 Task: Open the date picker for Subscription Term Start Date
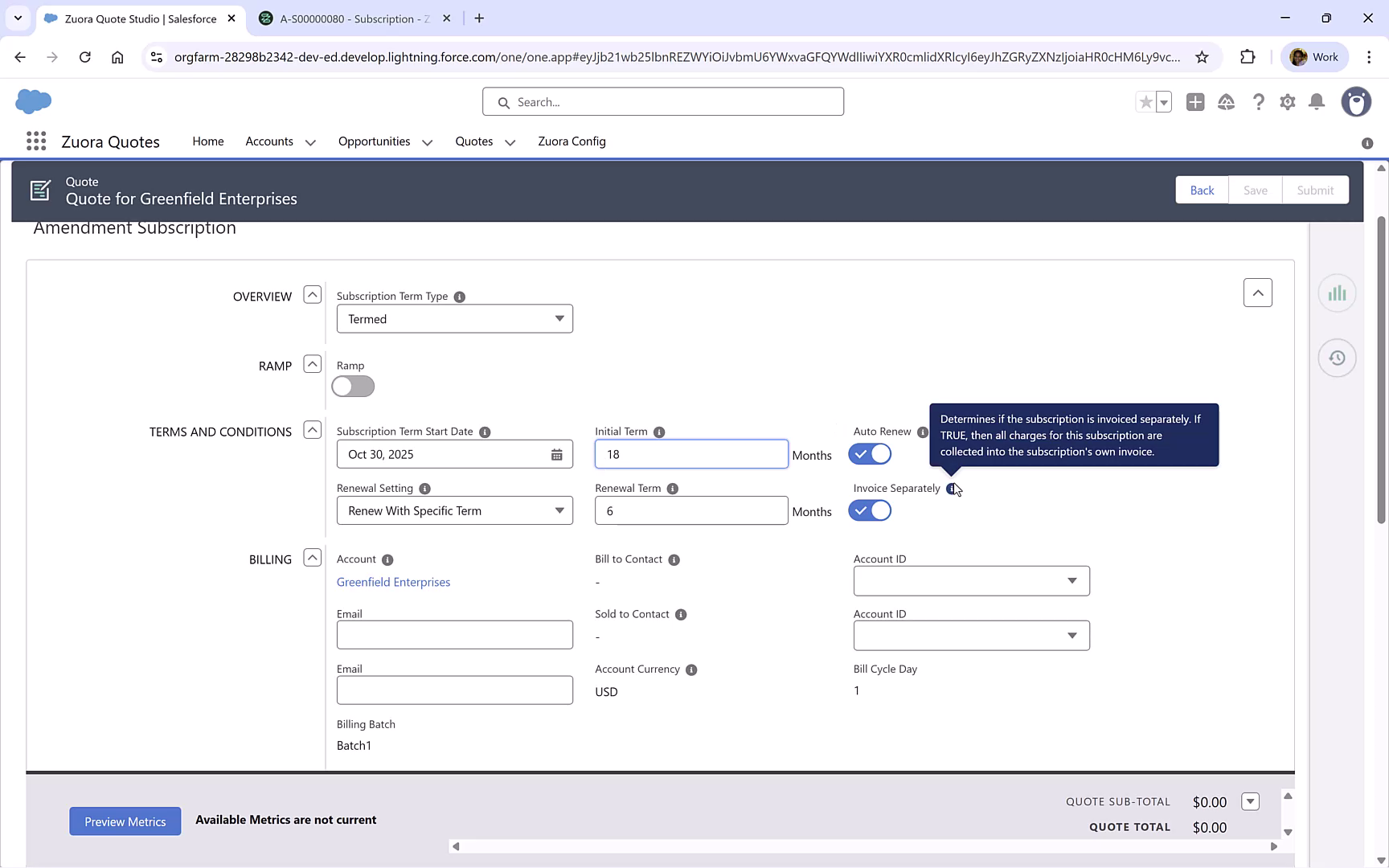557,454
